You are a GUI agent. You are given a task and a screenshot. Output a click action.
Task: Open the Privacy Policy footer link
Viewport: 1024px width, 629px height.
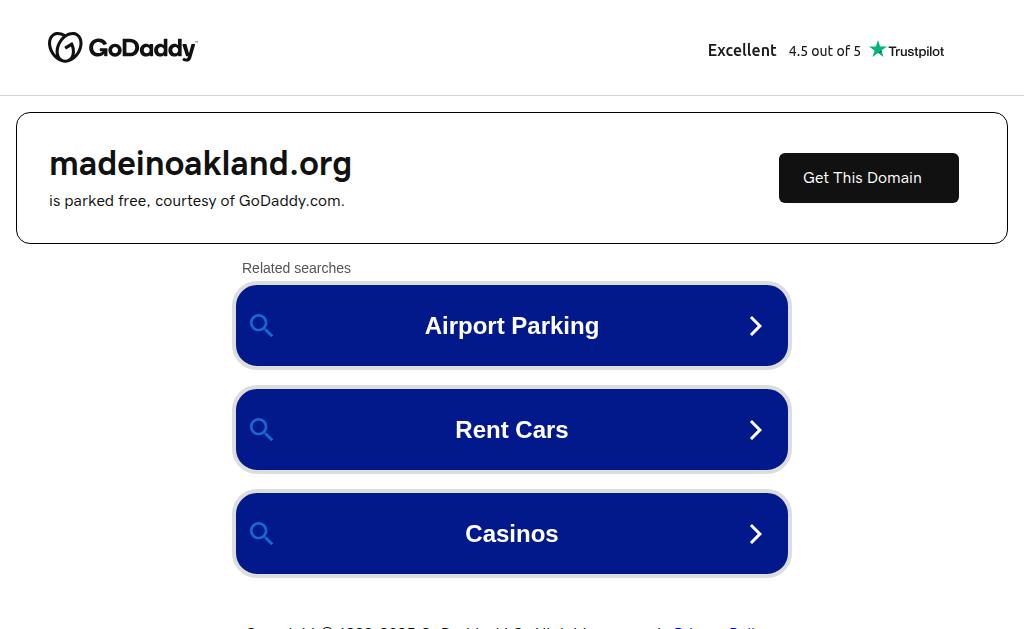(x=715, y=627)
